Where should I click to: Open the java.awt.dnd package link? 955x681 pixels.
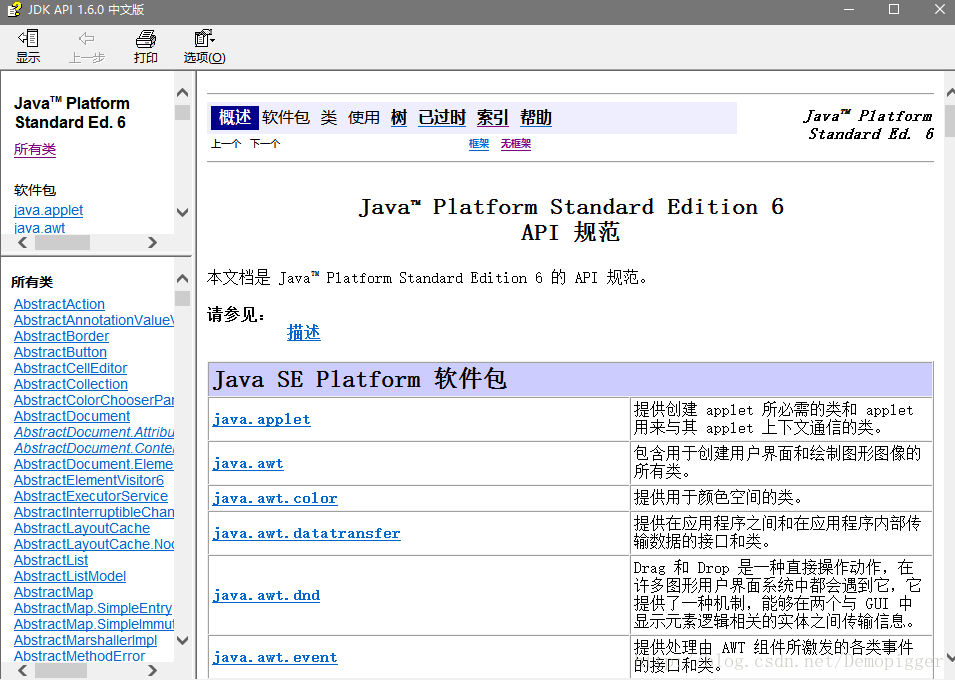pyautogui.click(x=266, y=595)
